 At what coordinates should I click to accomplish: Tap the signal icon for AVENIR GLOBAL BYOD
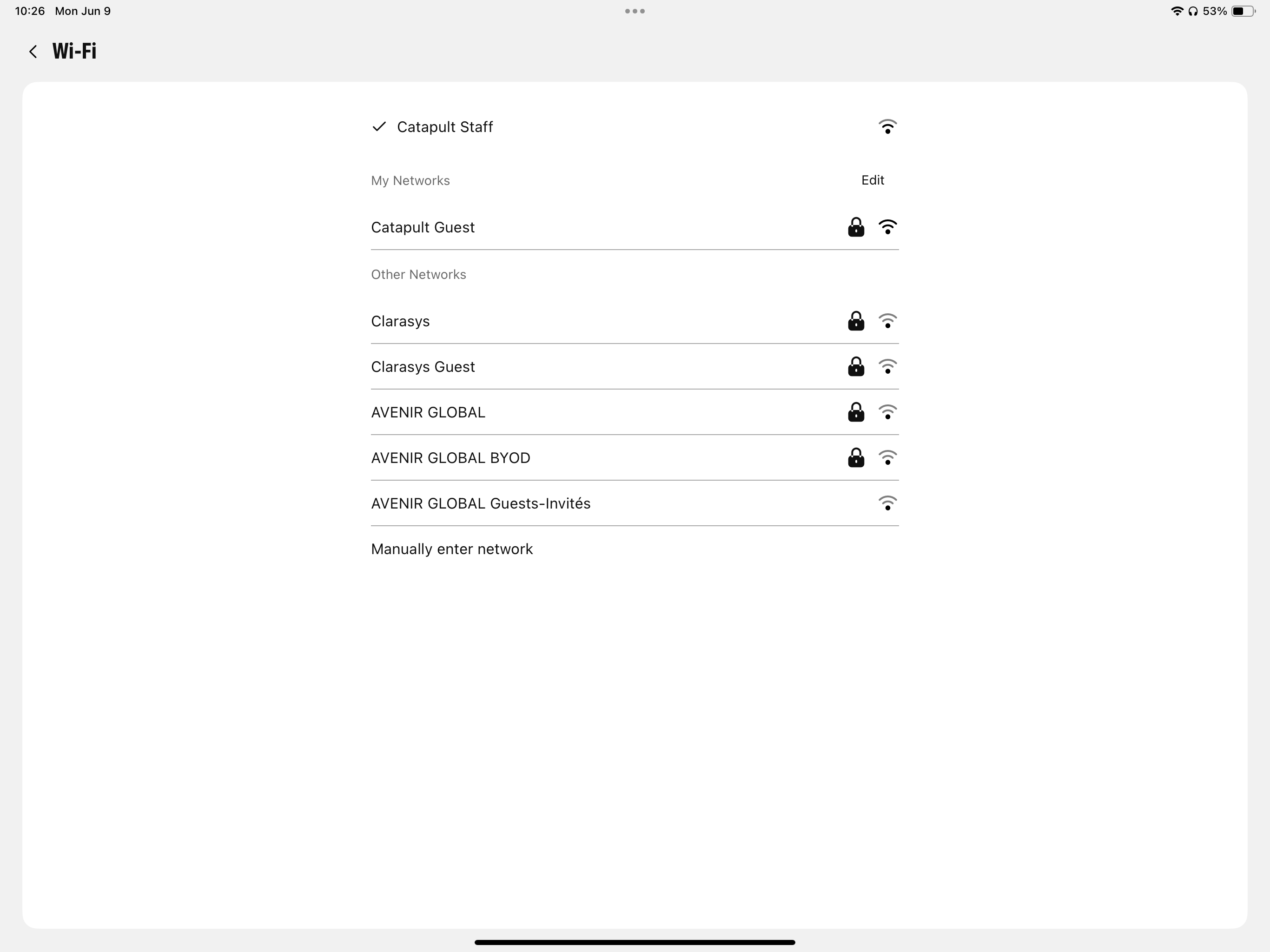(x=887, y=457)
